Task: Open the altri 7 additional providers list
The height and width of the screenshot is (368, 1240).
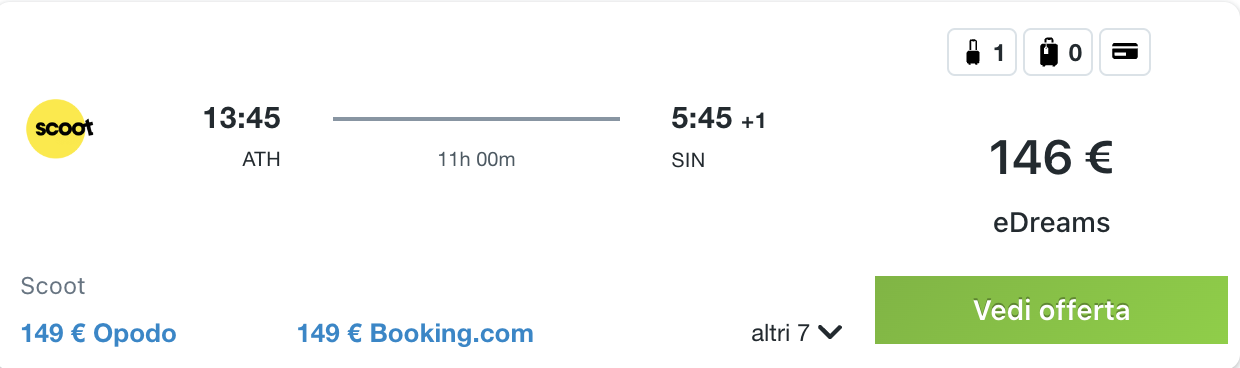Action: coord(797,333)
